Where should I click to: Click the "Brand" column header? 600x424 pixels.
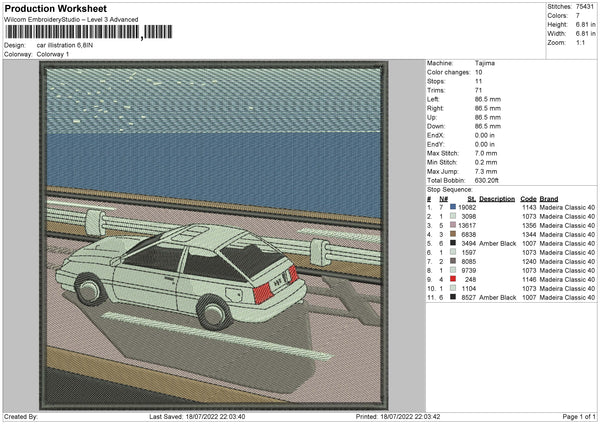(549, 199)
